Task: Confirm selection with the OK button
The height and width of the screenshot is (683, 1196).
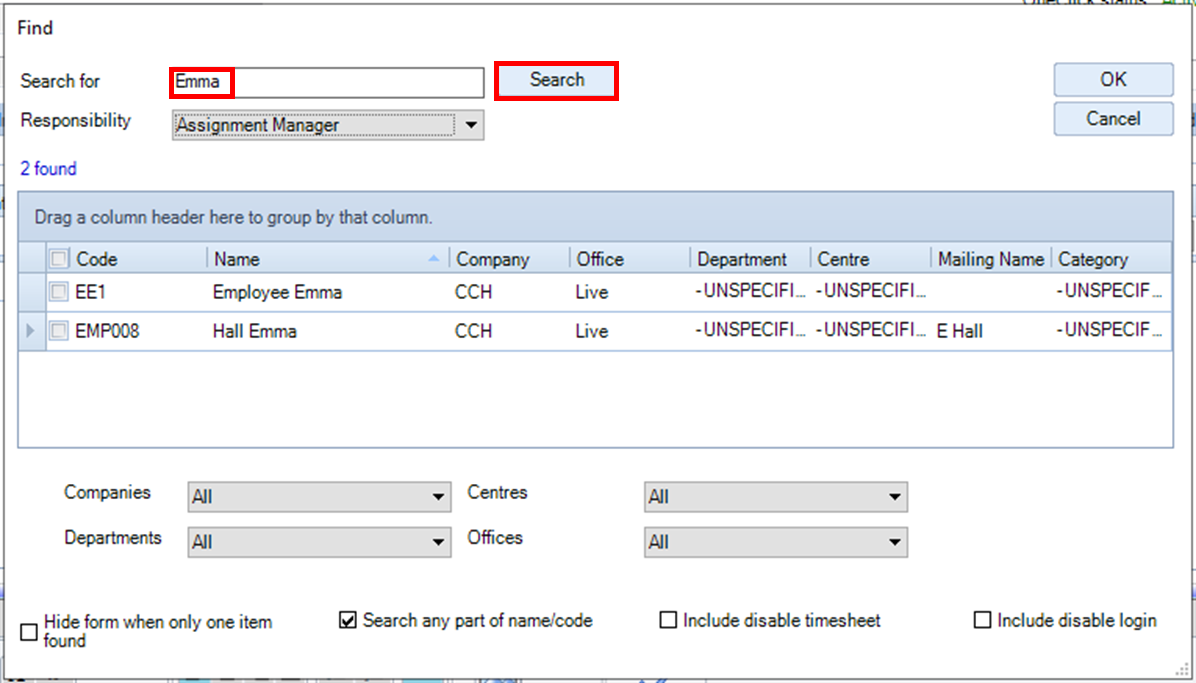Action: click(x=1113, y=79)
